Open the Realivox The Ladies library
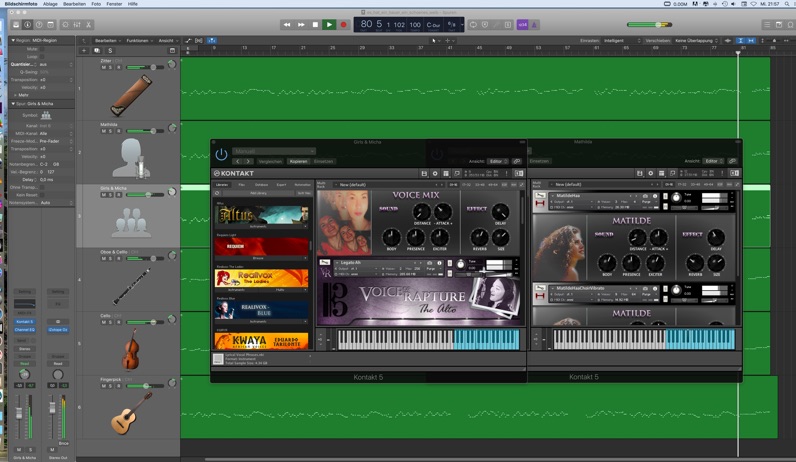Screen dimensions: 796x462 262,278
